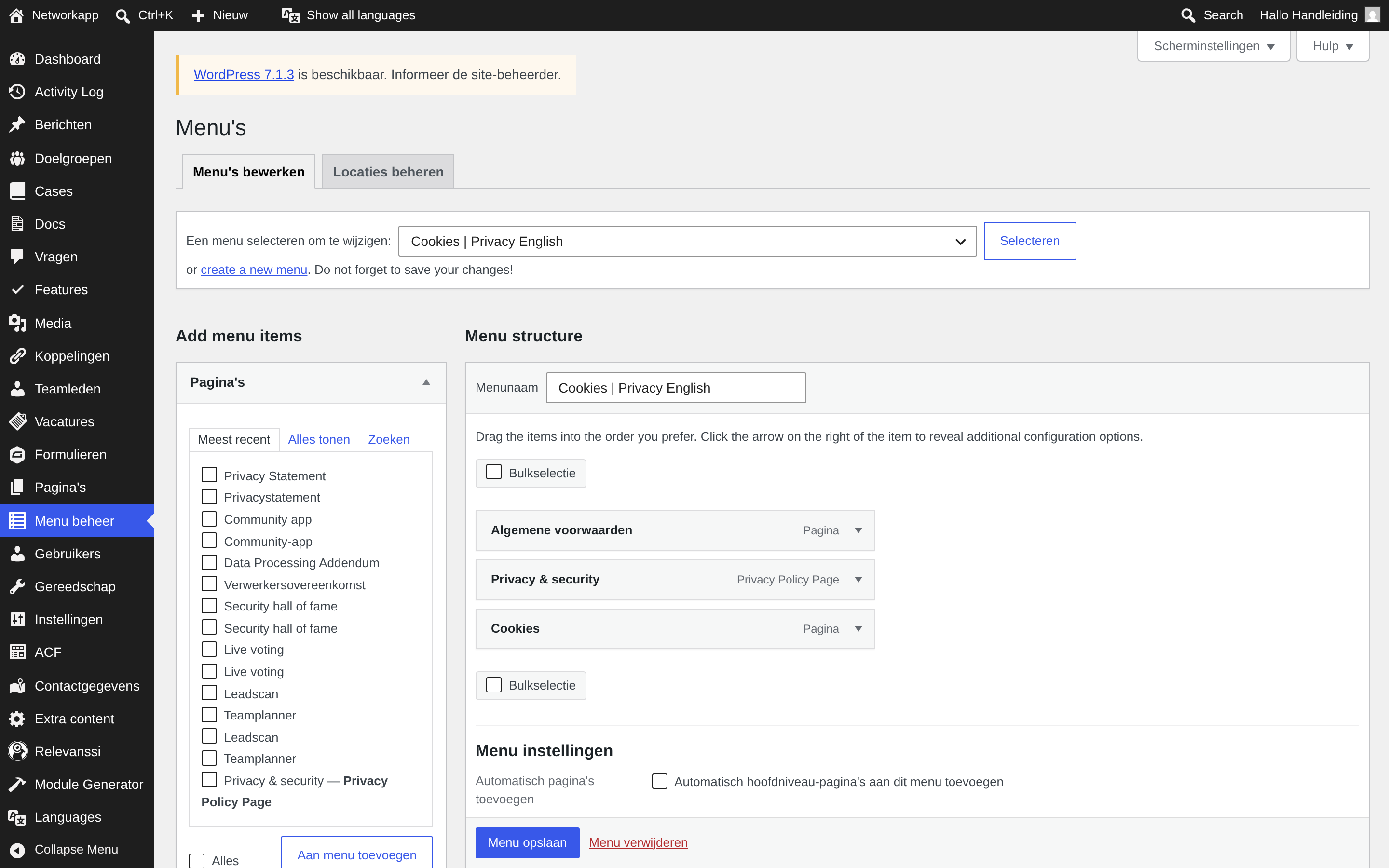1389x868 pixels.
Task: Open the Media library icon
Action: (x=17, y=323)
